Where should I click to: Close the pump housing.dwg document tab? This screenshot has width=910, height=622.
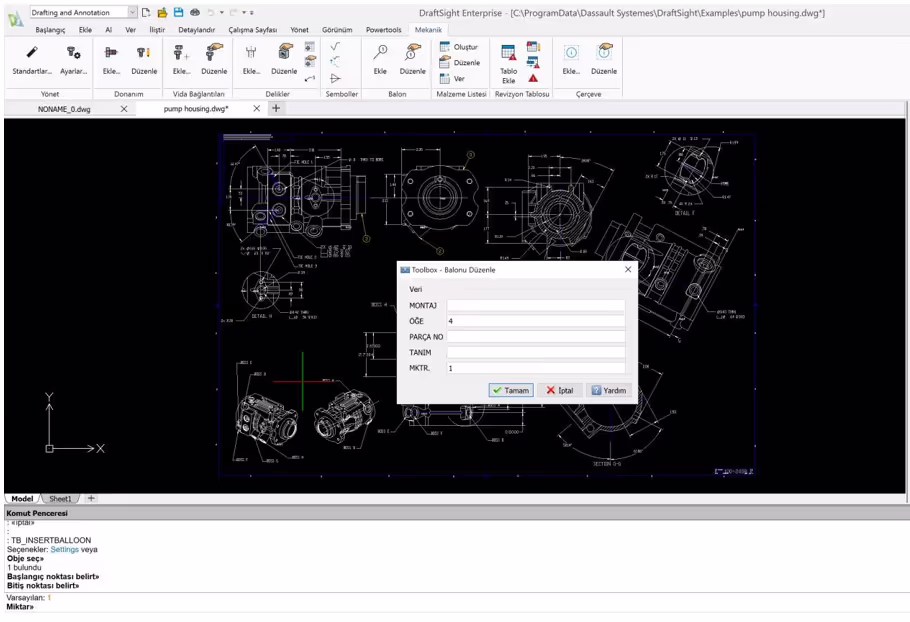click(x=257, y=109)
